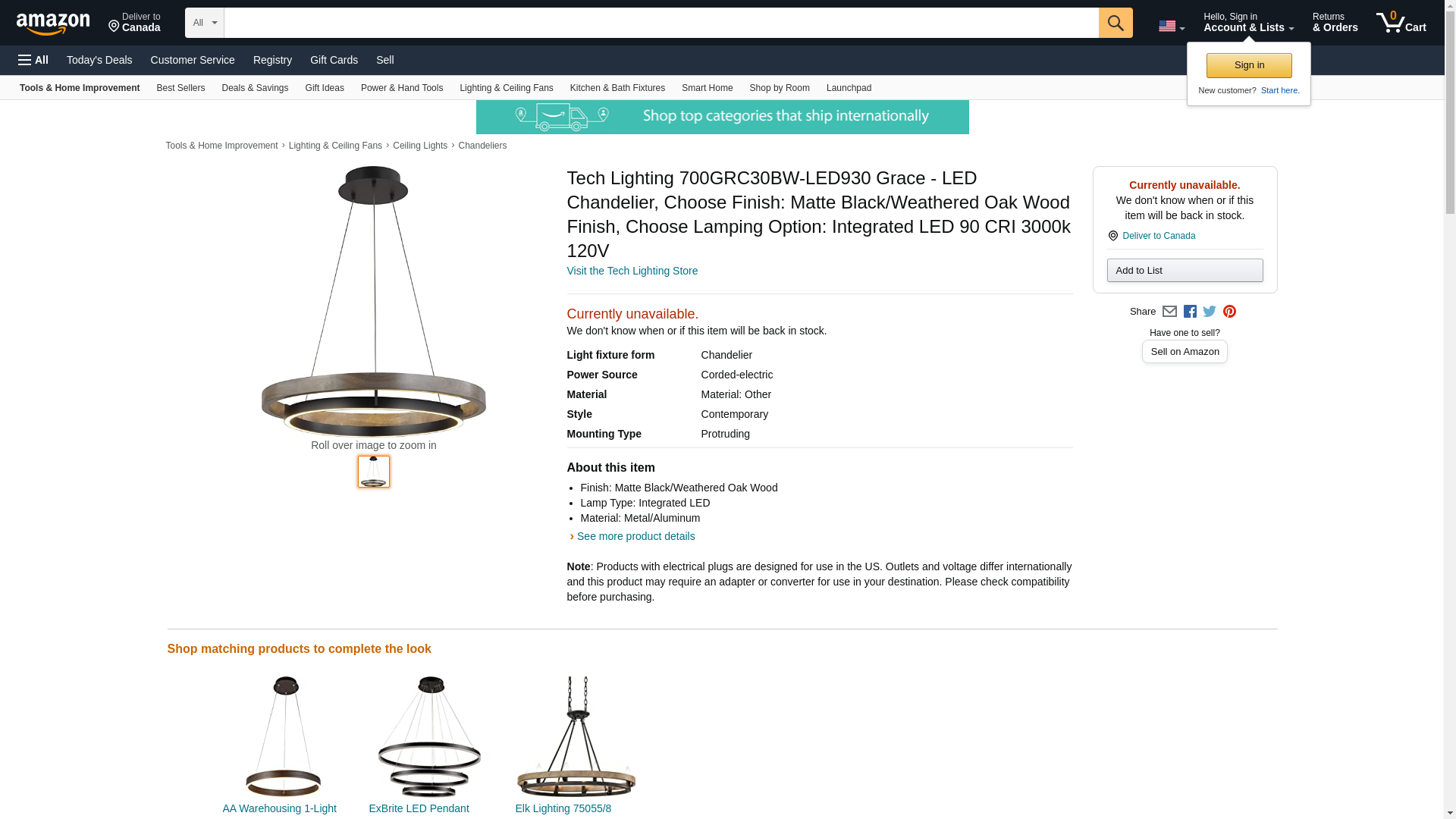Screen dimensions: 1456x819
Task: Select Smart Home category tab
Action: point(707,88)
